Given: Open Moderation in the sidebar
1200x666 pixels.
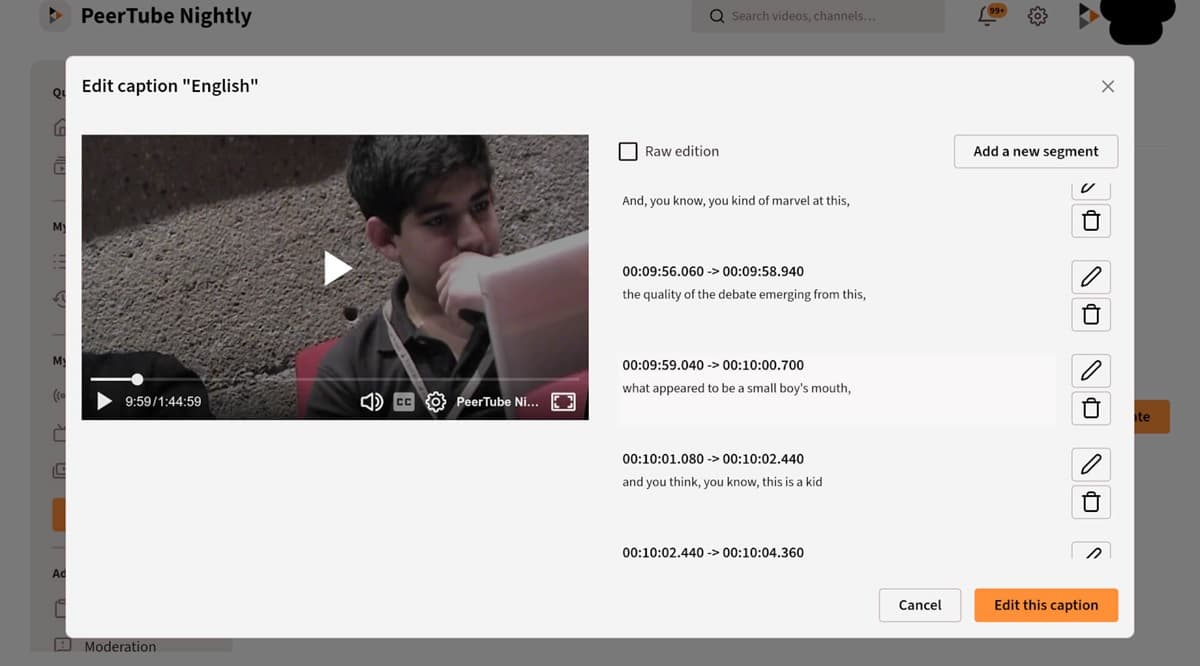Looking at the screenshot, I should pyautogui.click(x=120, y=647).
